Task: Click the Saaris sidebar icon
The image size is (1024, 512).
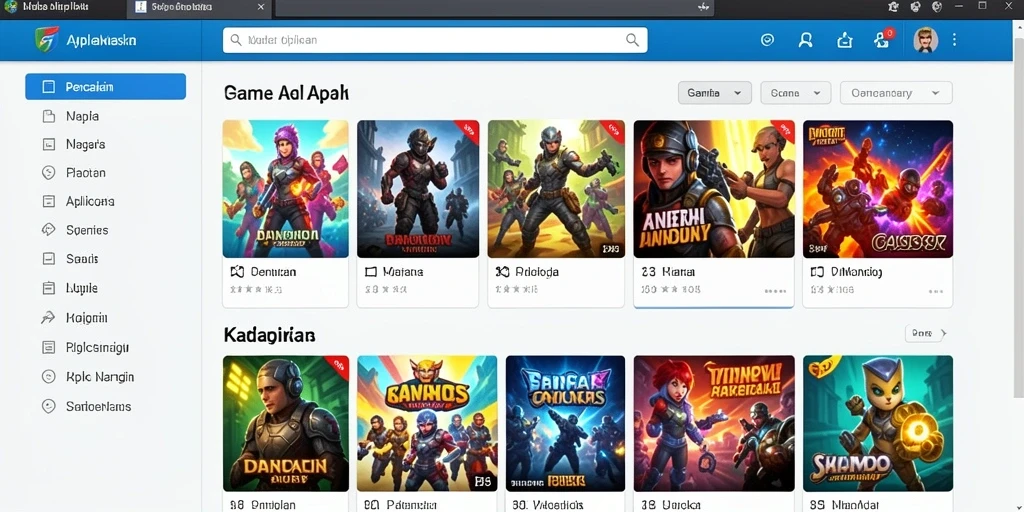Action: (48, 259)
